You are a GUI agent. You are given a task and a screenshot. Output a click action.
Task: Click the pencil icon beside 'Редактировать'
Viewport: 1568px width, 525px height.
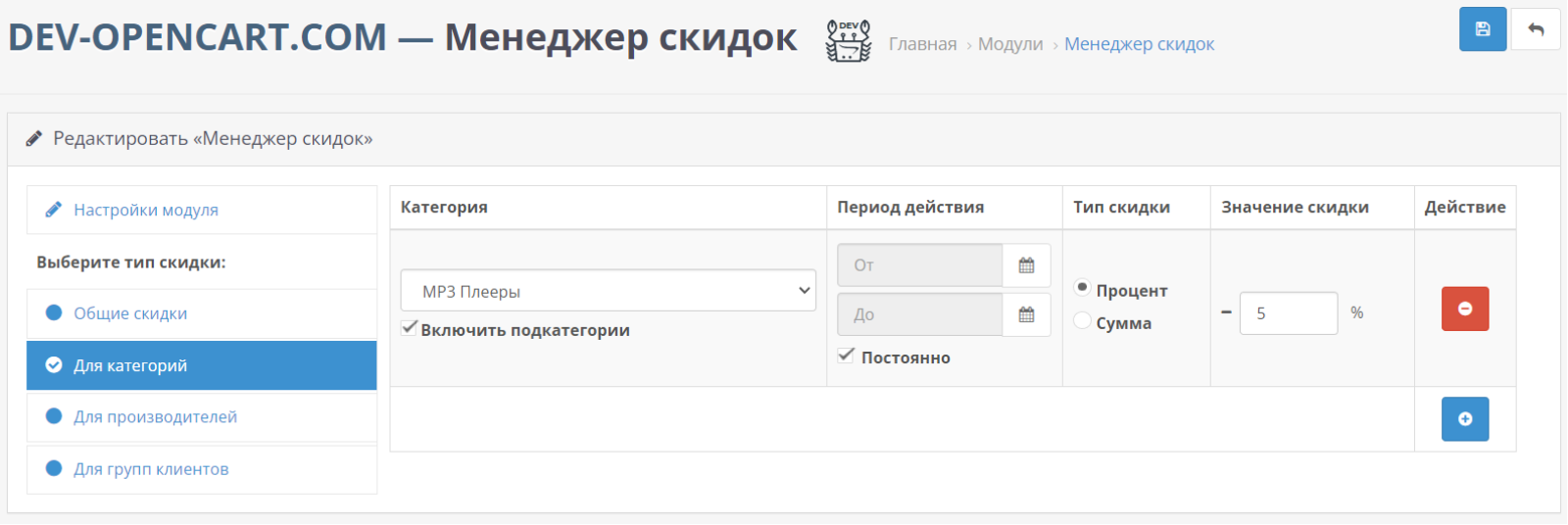[34, 139]
